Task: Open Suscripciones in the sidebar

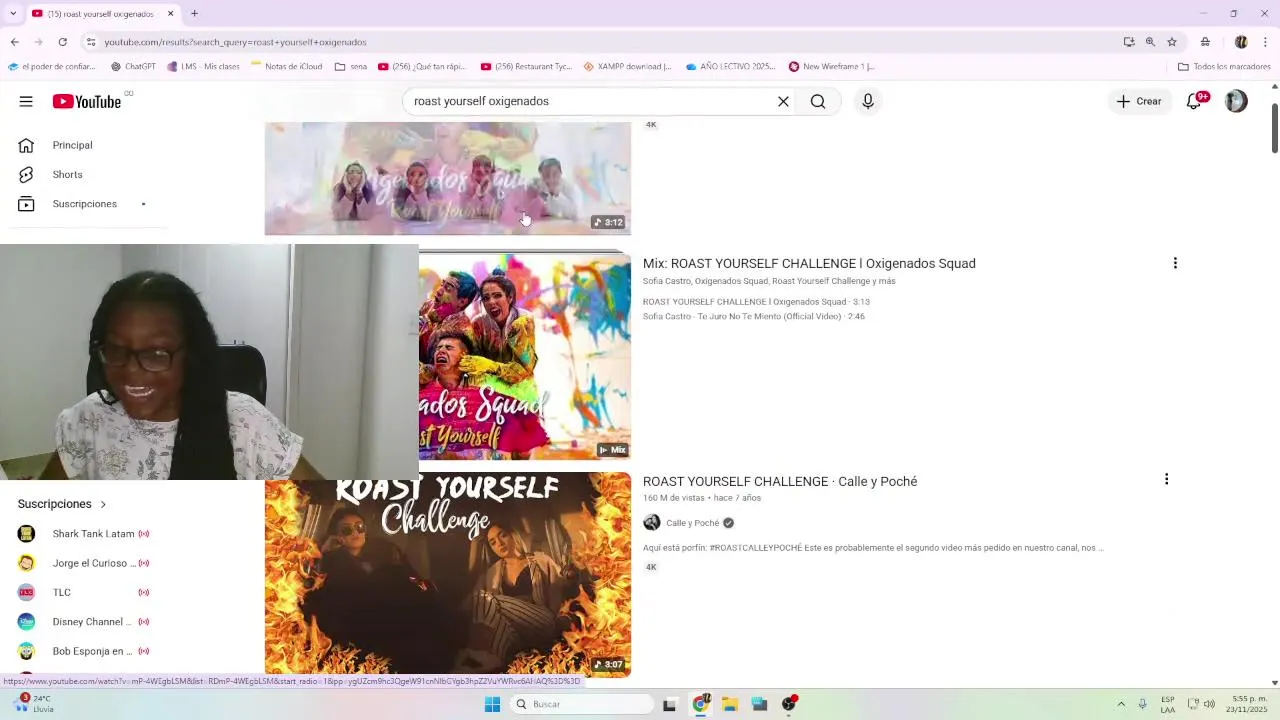Action: 85,204
